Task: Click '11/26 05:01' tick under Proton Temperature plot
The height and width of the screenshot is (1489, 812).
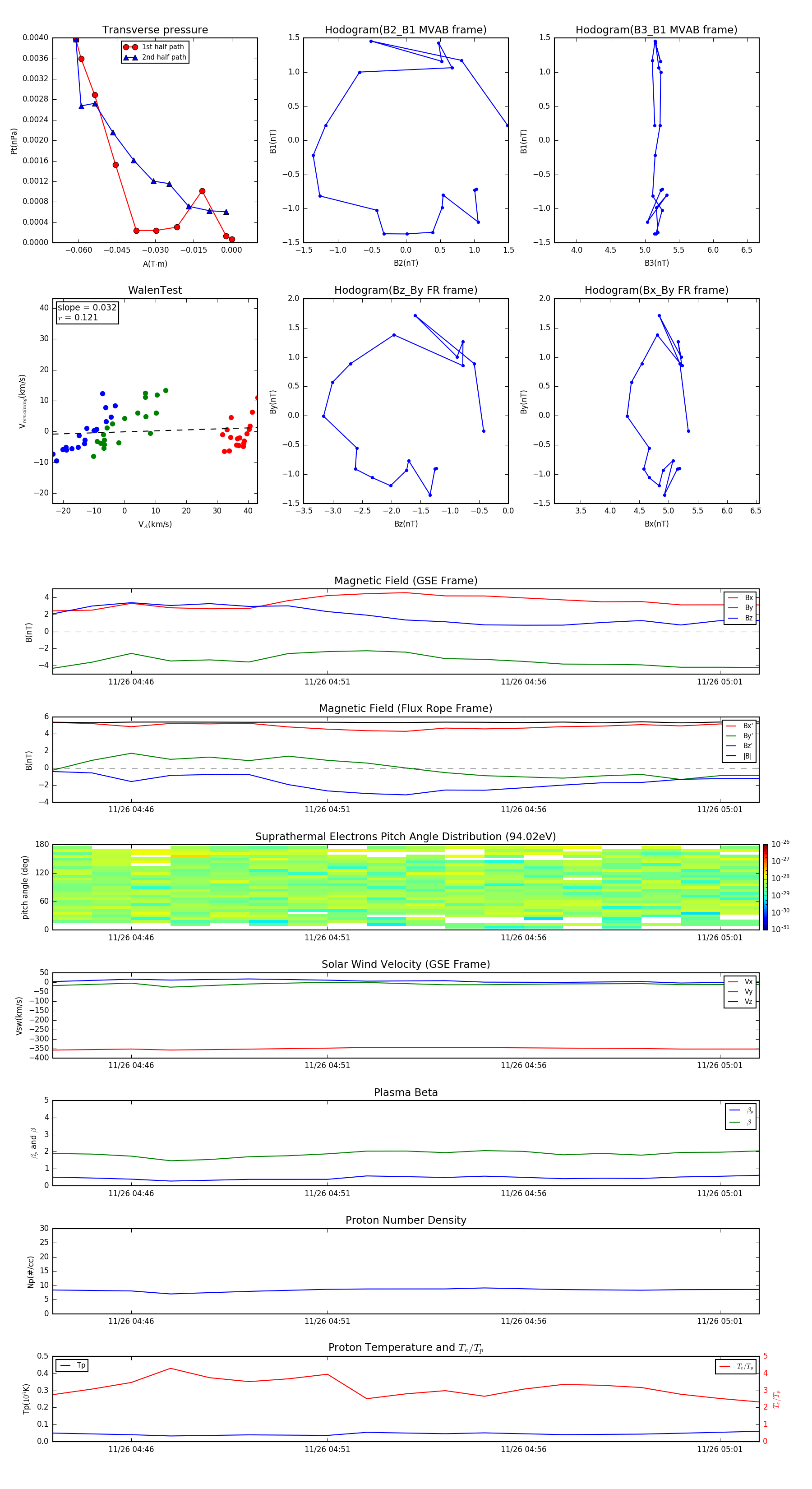Action: [x=720, y=1449]
